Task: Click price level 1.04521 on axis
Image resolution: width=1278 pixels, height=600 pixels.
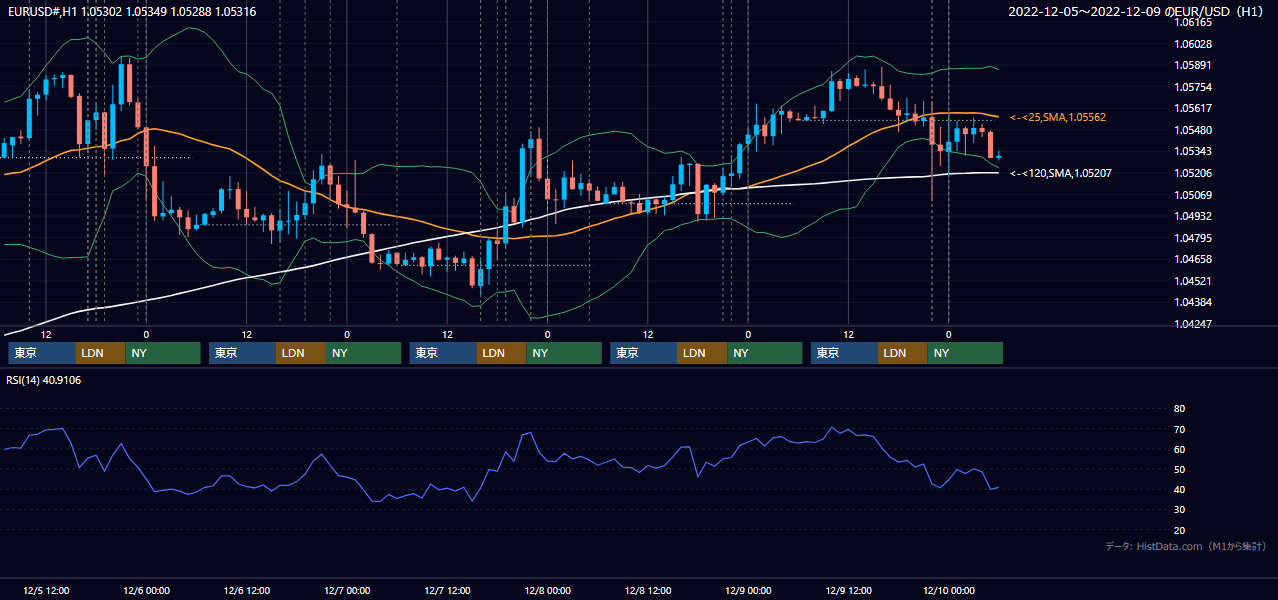Action: click(1192, 281)
